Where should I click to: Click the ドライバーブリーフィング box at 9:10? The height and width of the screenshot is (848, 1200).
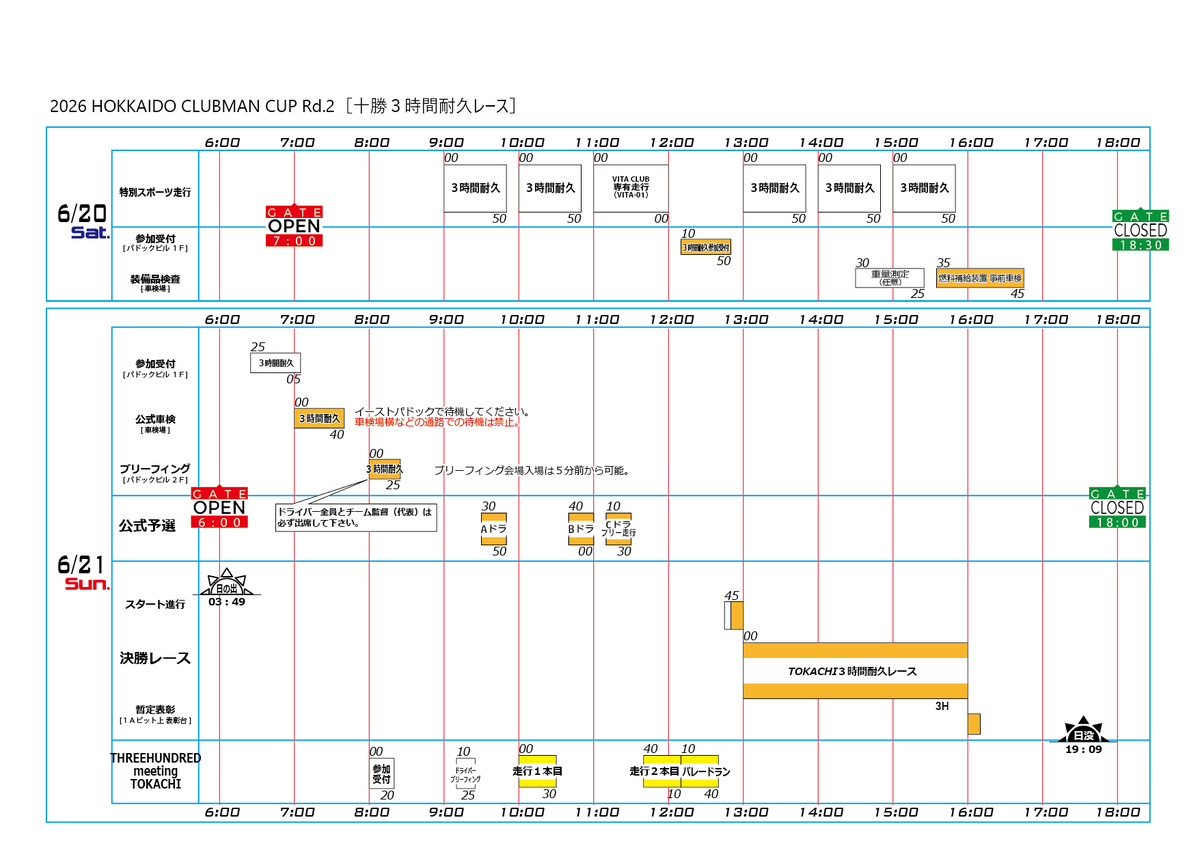pyautogui.click(x=466, y=773)
